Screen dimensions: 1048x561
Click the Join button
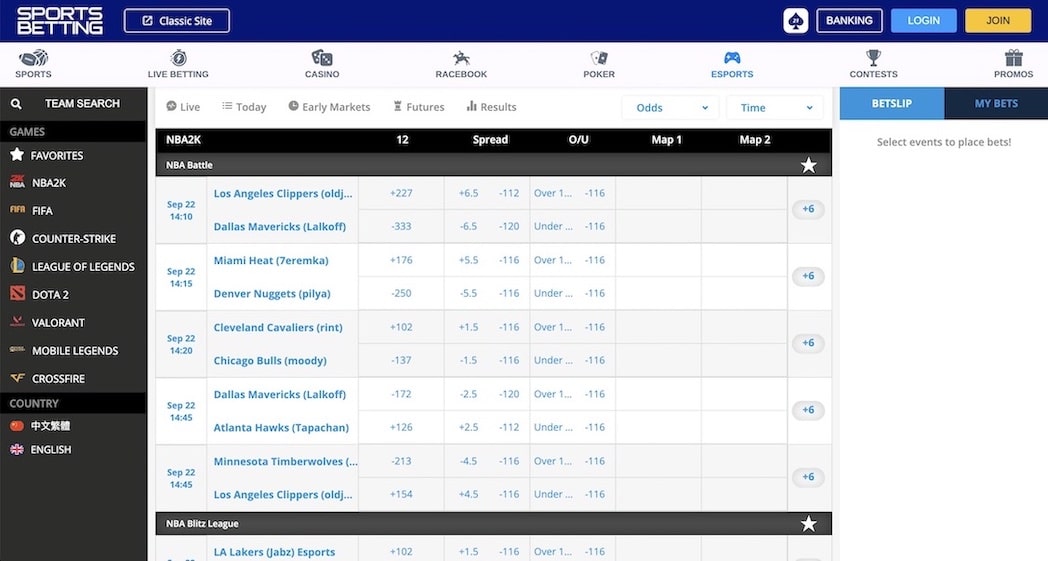click(x=998, y=21)
